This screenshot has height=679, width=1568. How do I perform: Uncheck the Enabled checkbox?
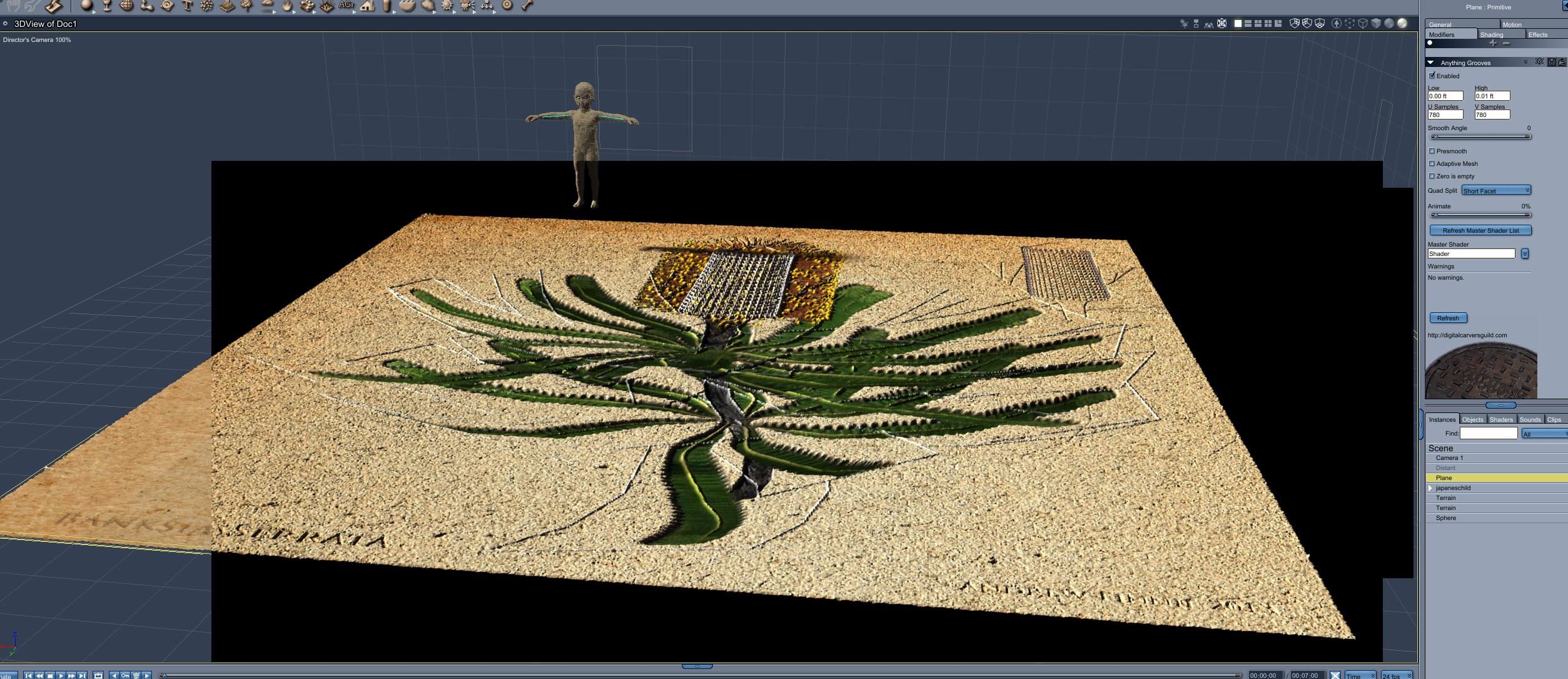coord(1432,76)
